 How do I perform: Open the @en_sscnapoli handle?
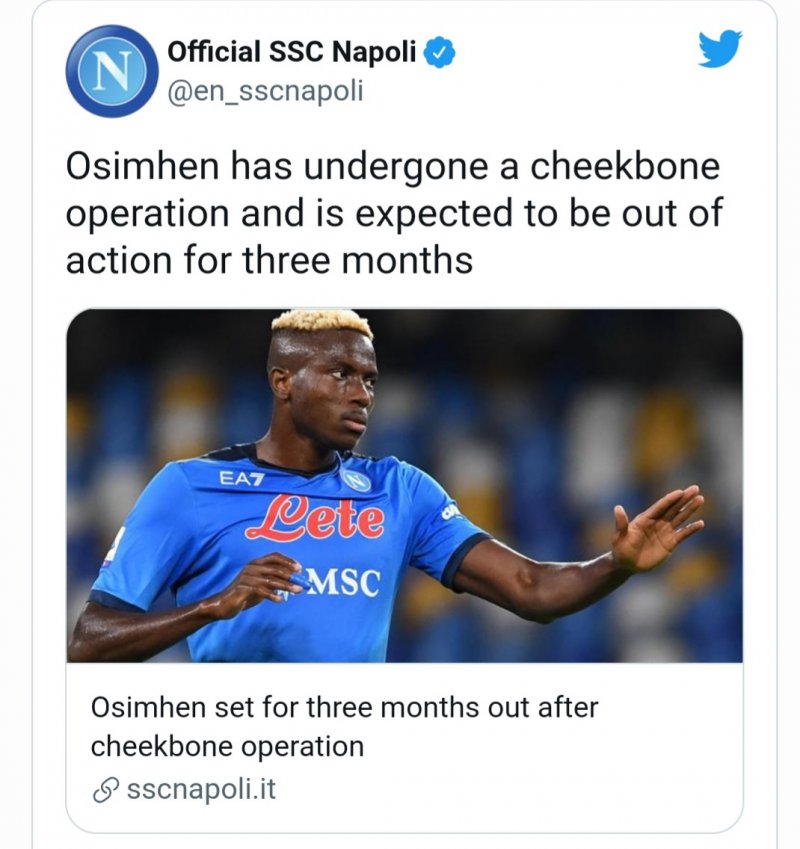point(265,92)
